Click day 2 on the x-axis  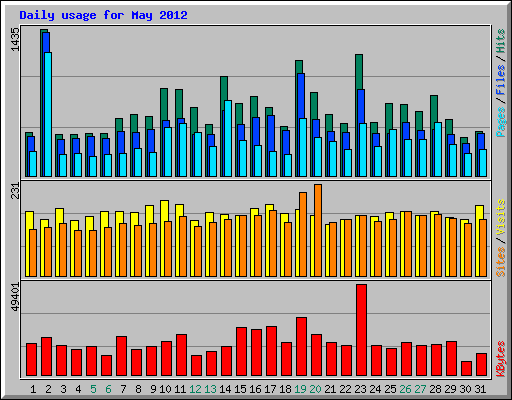(x=48, y=389)
